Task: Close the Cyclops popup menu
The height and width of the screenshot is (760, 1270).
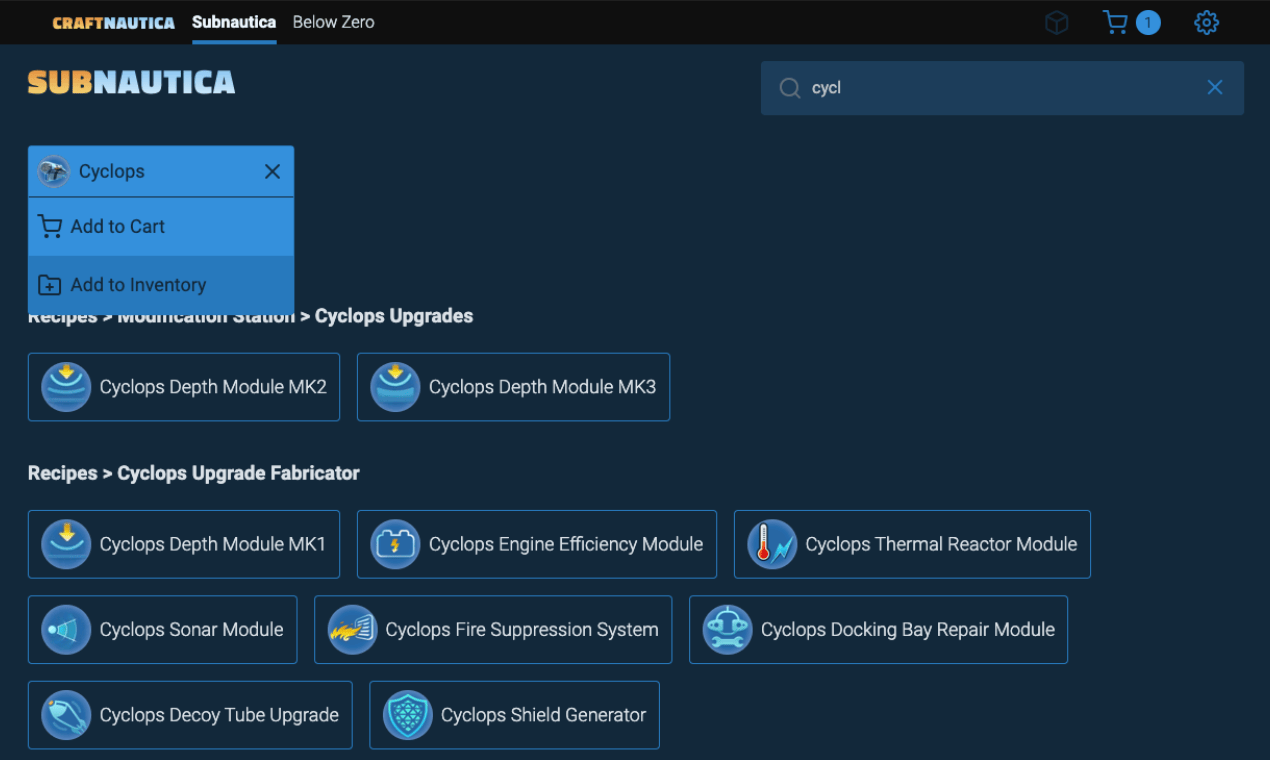Action: tap(272, 172)
